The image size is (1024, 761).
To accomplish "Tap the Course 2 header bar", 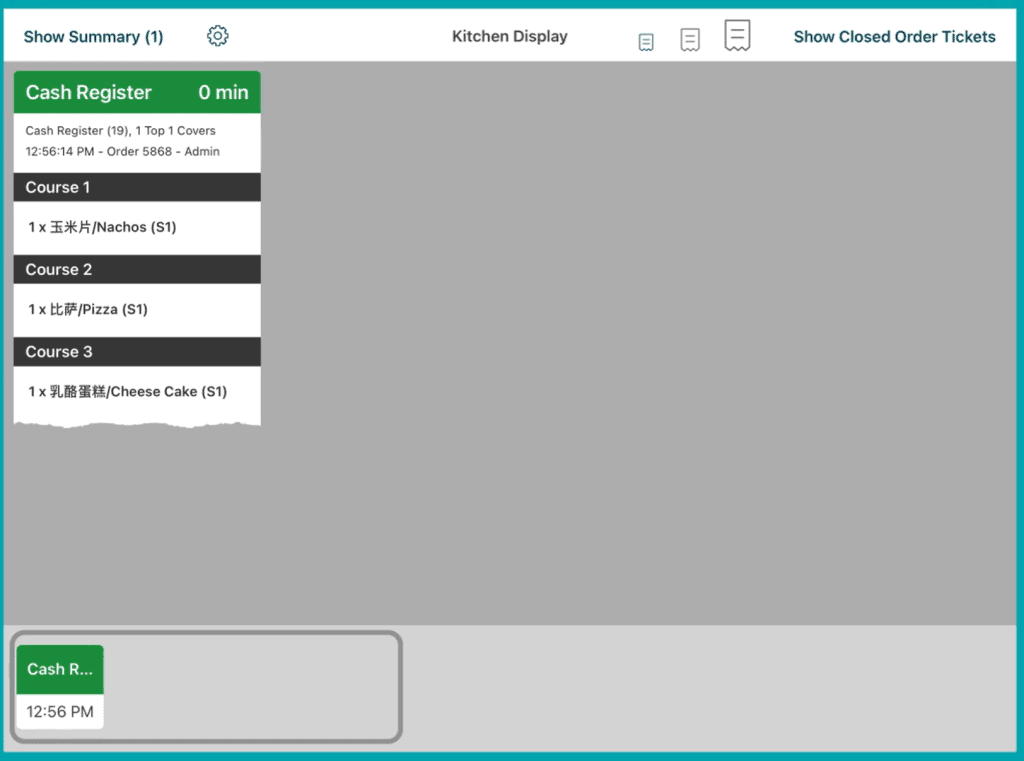I will pyautogui.click(x=137, y=270).
